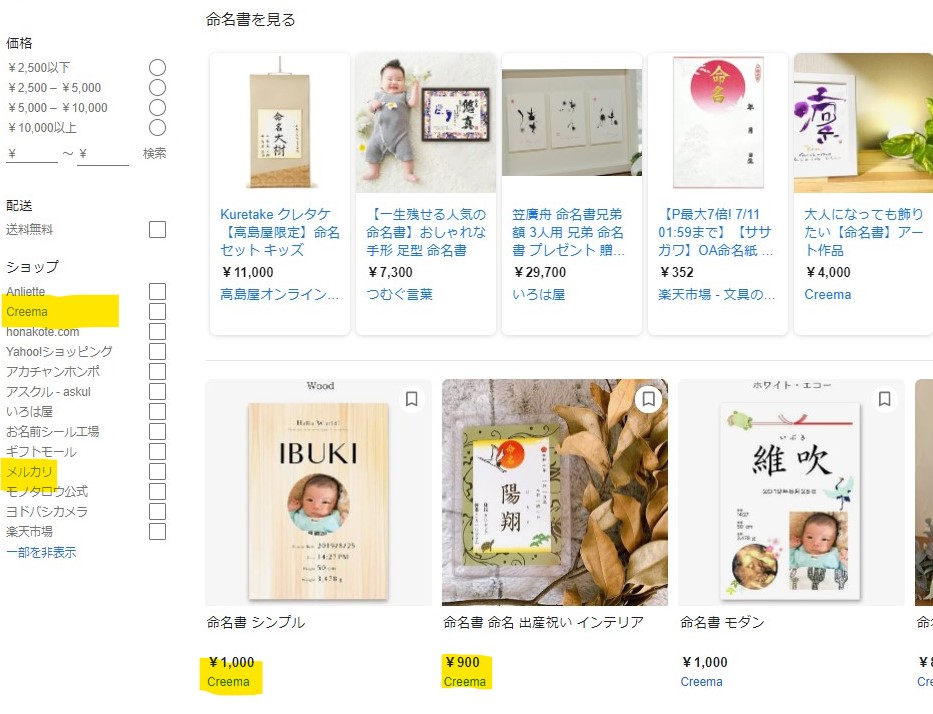Check the Creema shop filter checkbox

157,311
